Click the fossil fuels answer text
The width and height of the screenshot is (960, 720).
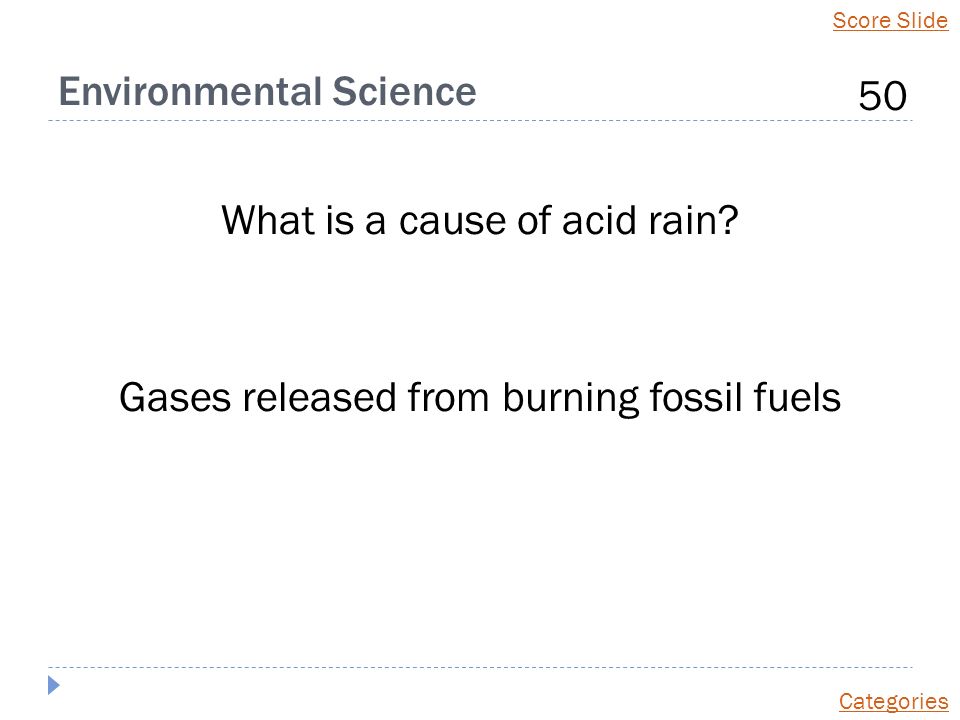point(480,398)
